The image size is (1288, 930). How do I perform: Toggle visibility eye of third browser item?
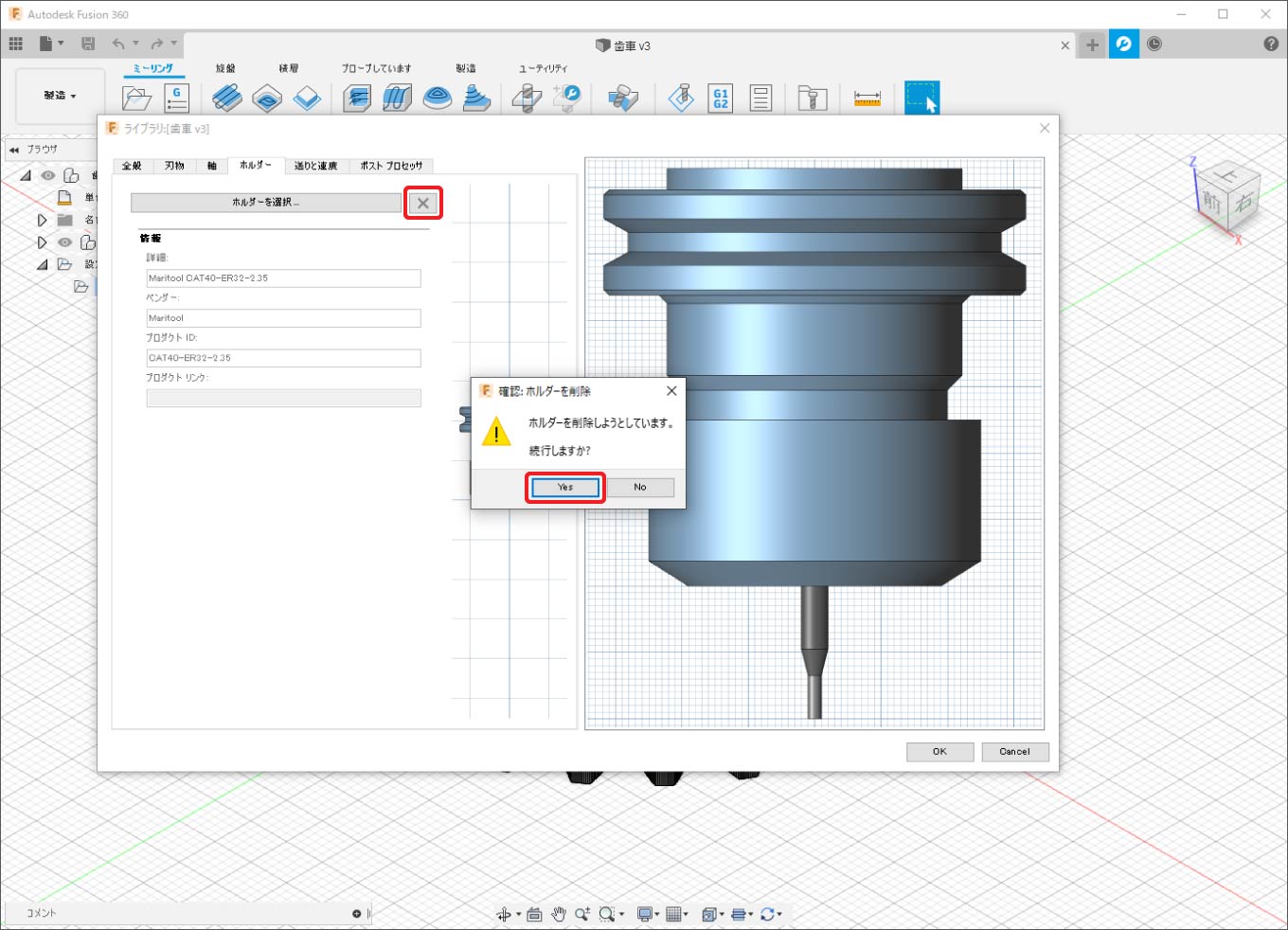[65, 242]
